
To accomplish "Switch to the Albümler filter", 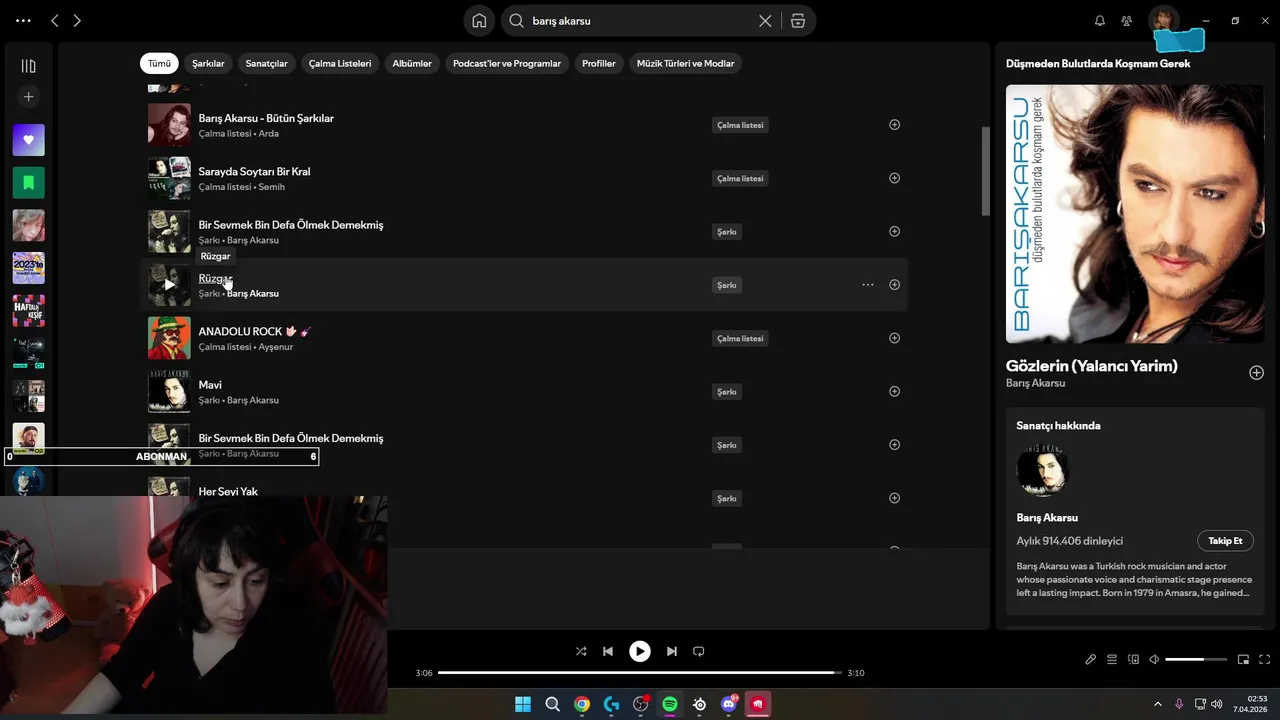I will 412,63.
